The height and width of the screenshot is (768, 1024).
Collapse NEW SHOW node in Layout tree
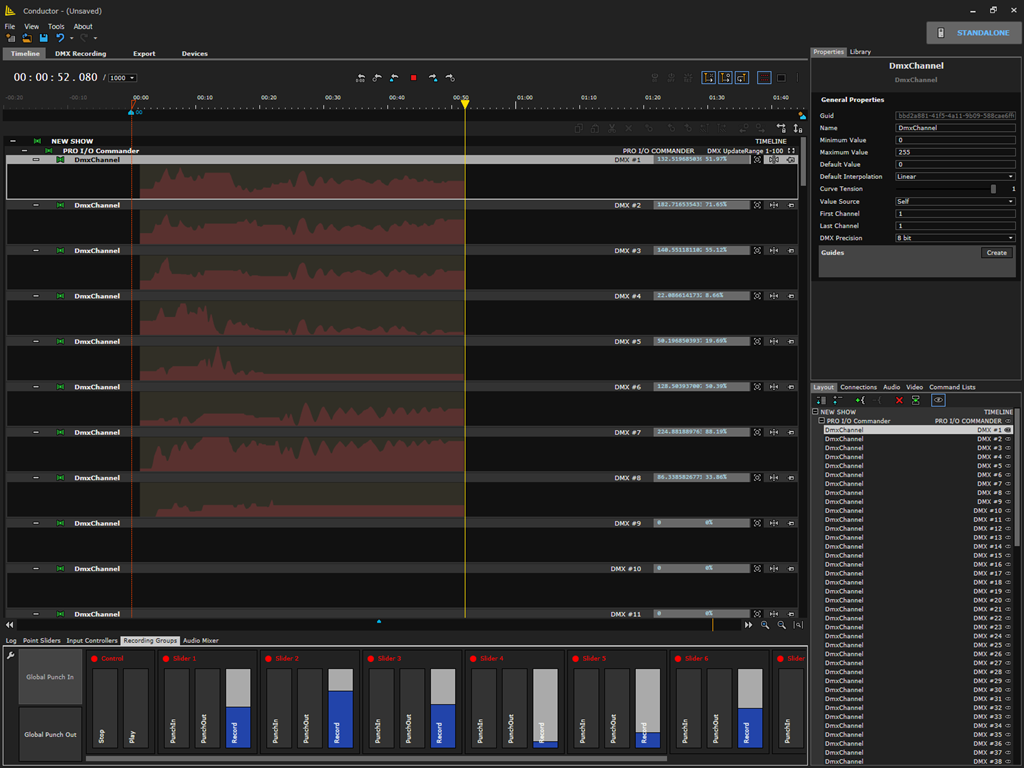(815, 412)
